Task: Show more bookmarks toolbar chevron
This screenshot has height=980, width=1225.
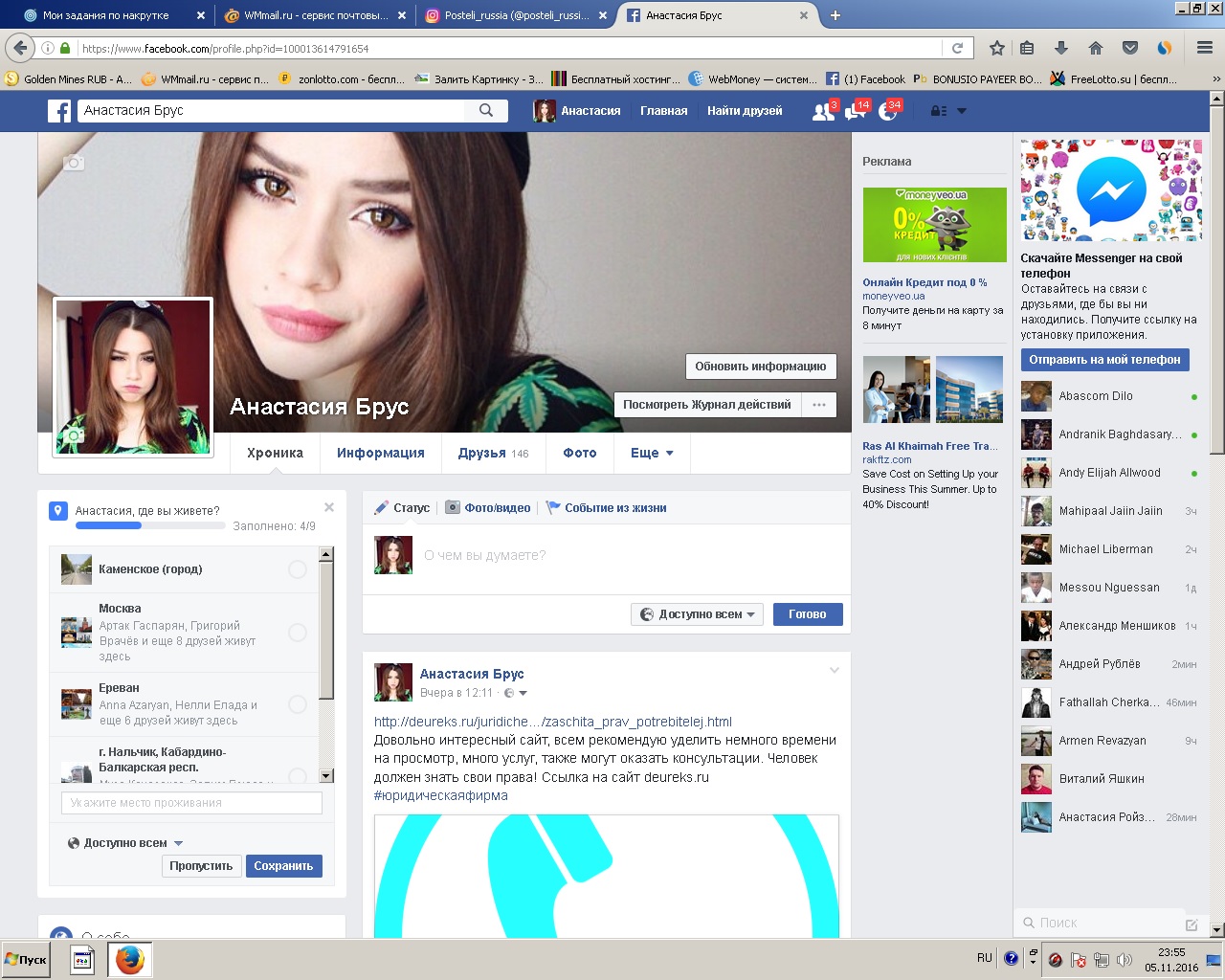Action: [1216, 79]
